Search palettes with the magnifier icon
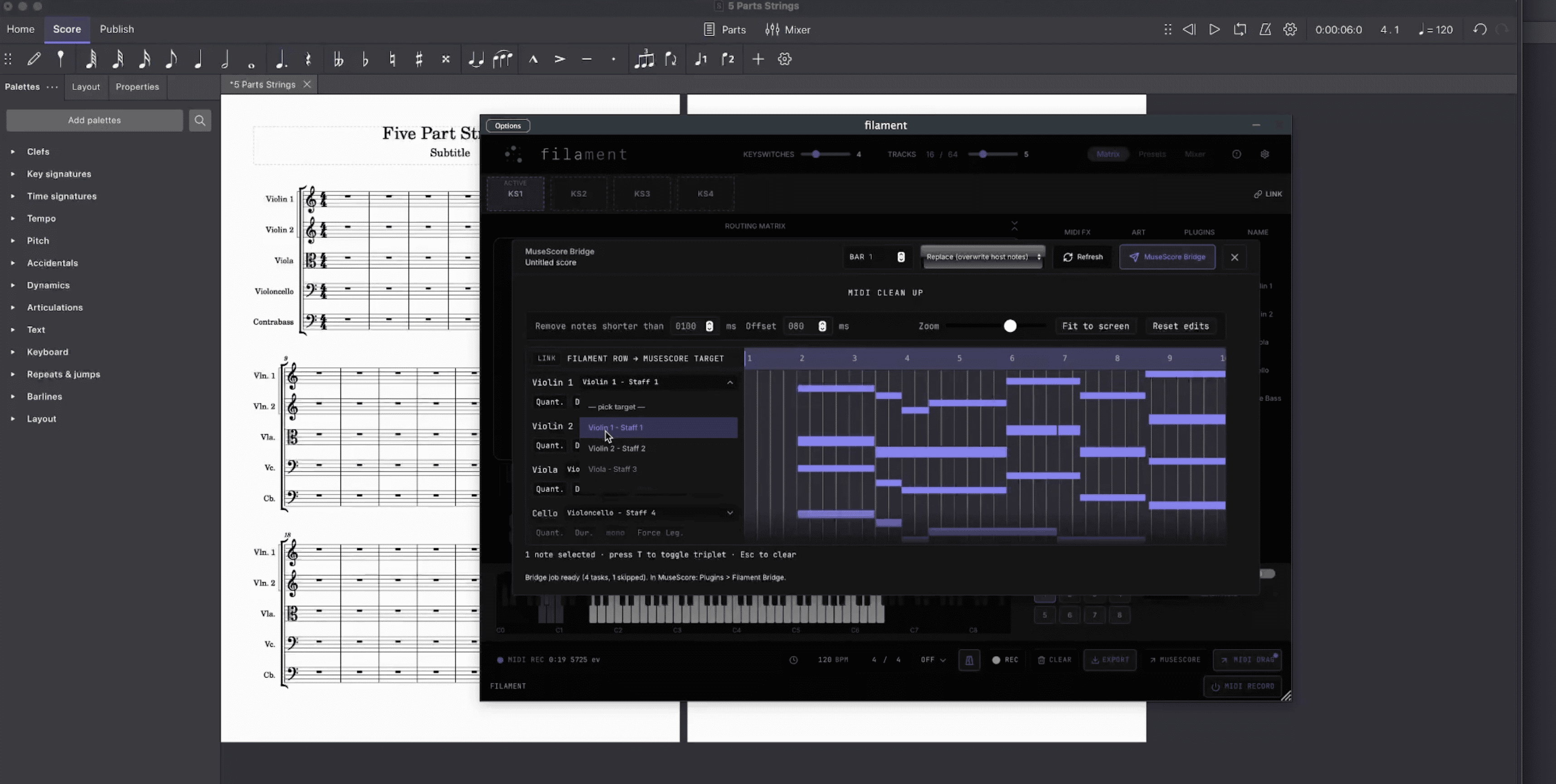Image resolution: width=1556 pixels, height=784 pixels. pos(200,120)
